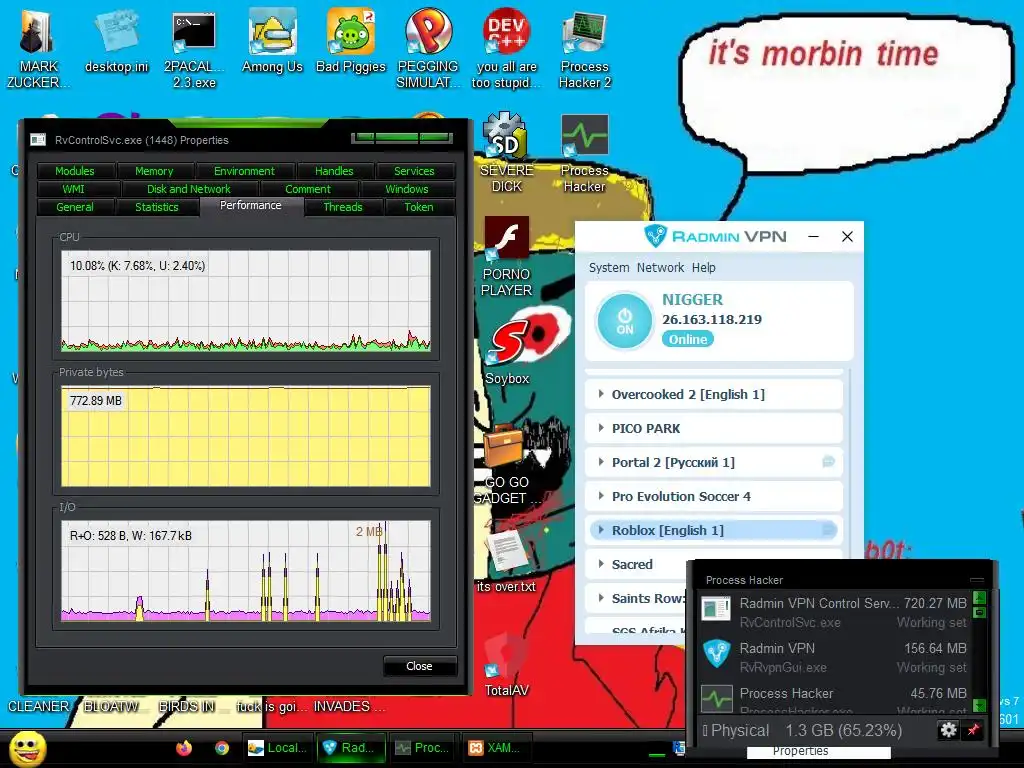Expand the PICO PARK network

601,428
